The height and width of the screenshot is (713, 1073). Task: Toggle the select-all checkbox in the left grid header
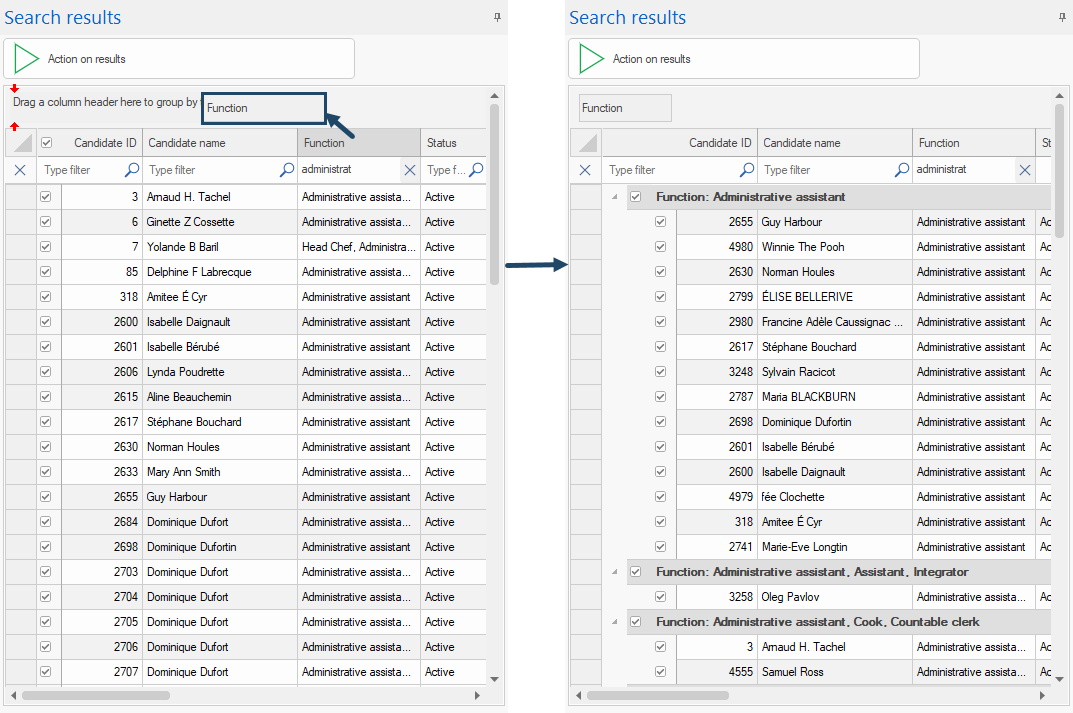46,143
